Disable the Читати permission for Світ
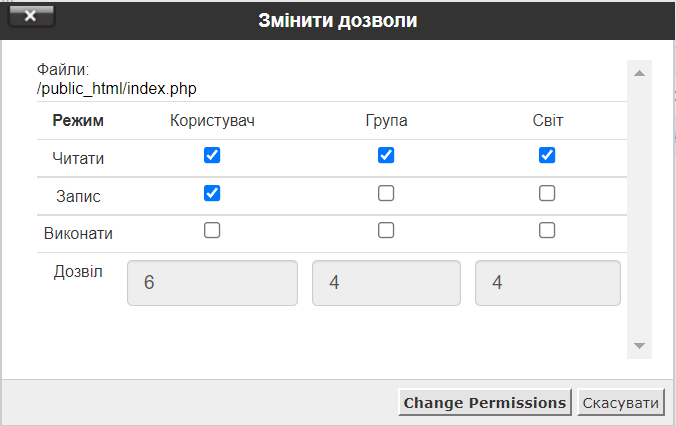676x426 pixels. pyautogui.click(x=547, y=155)
